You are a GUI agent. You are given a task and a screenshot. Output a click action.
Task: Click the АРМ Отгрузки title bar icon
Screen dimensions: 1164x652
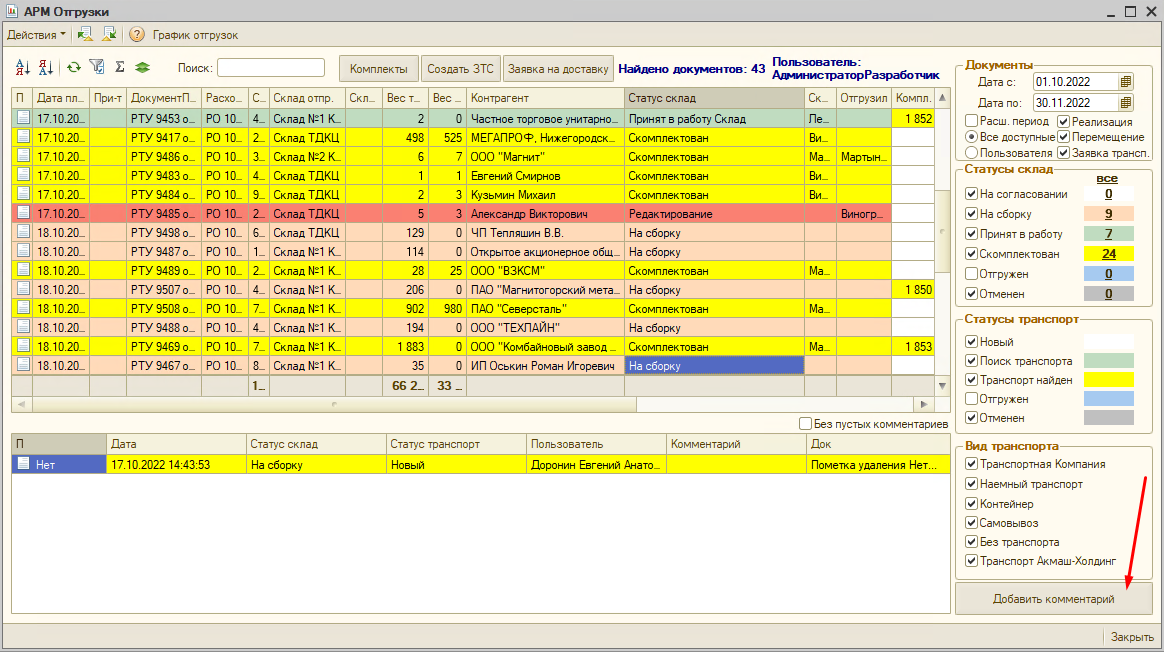coord(11,11)
